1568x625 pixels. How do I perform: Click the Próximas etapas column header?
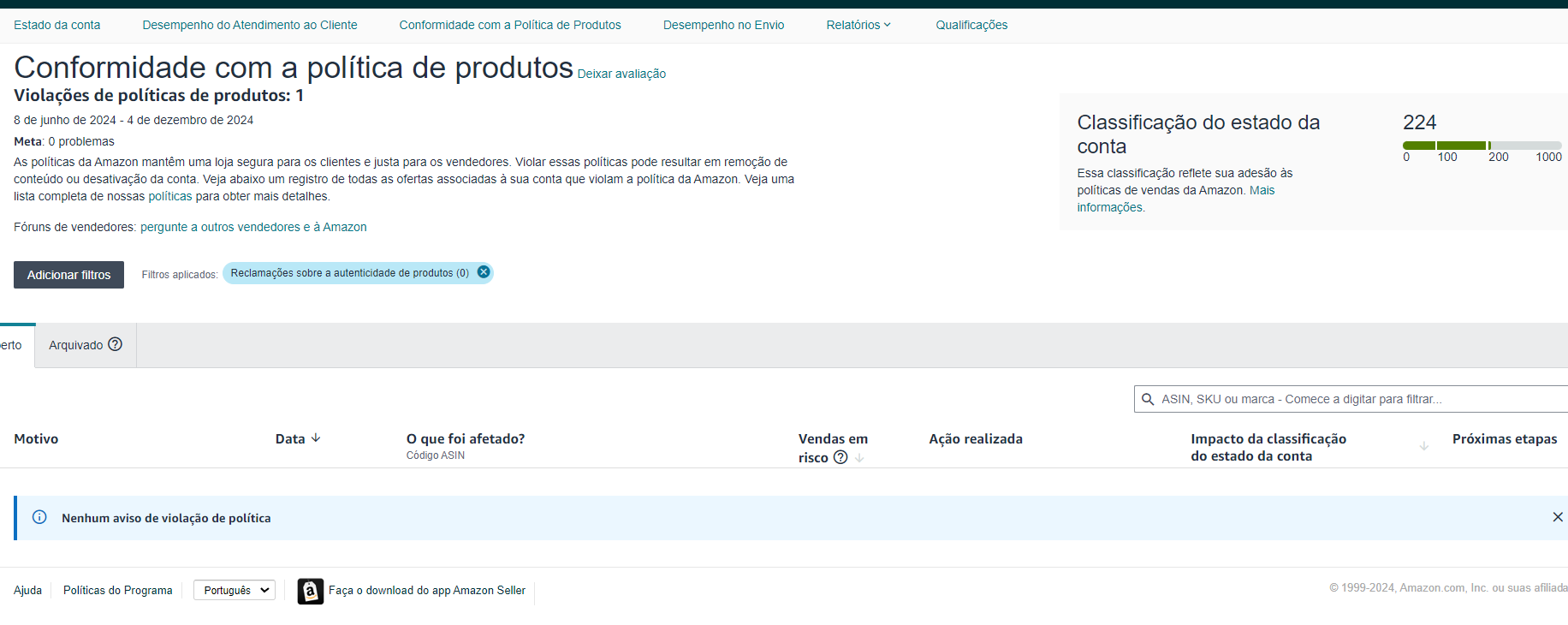1505,438
